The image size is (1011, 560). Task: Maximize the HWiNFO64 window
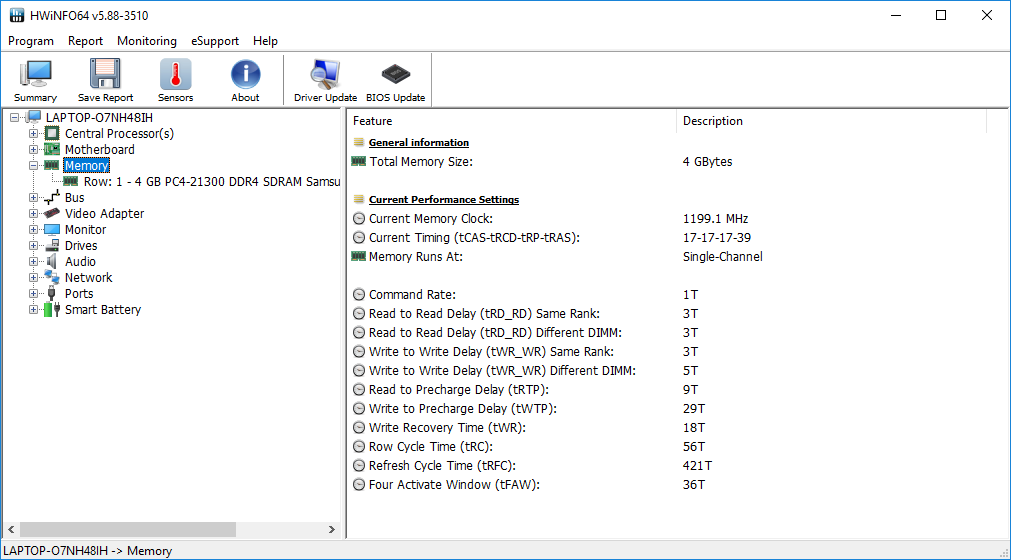[x=941, y=15]
